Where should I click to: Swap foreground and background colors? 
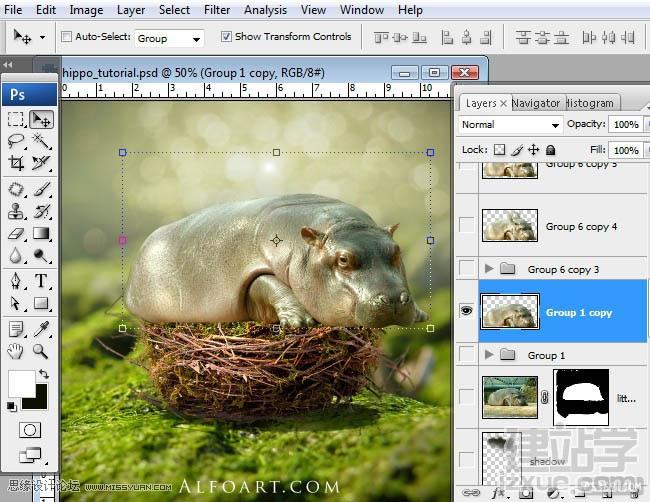point(44,374)
